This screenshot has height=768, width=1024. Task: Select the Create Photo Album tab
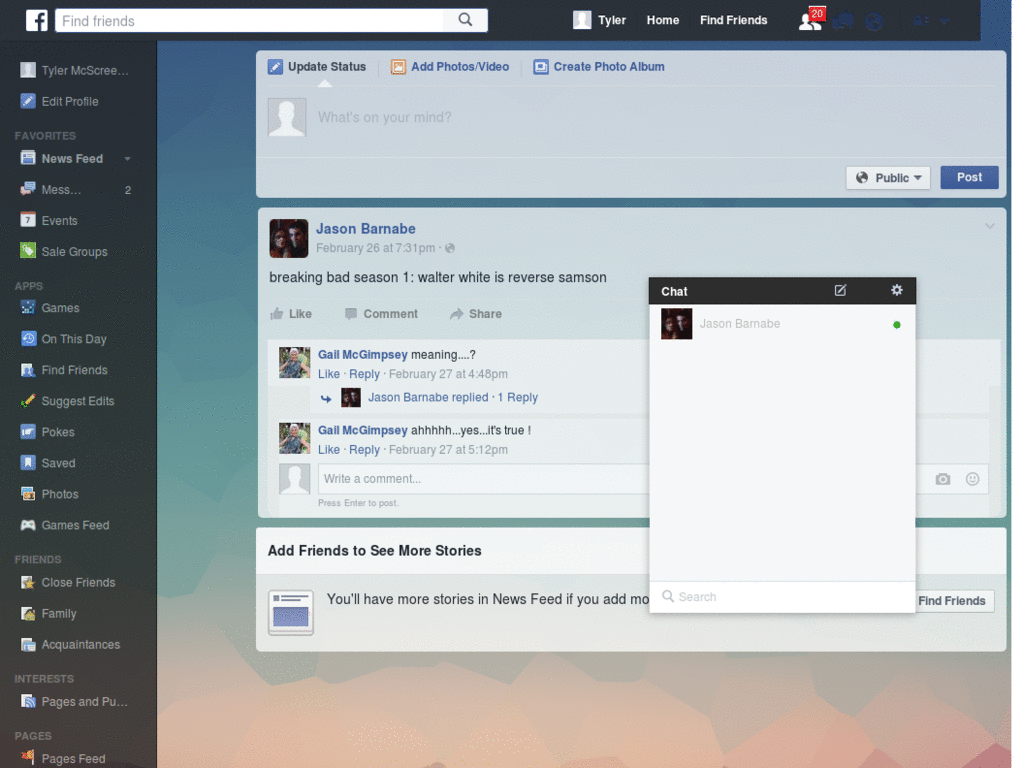pos(599,67)
